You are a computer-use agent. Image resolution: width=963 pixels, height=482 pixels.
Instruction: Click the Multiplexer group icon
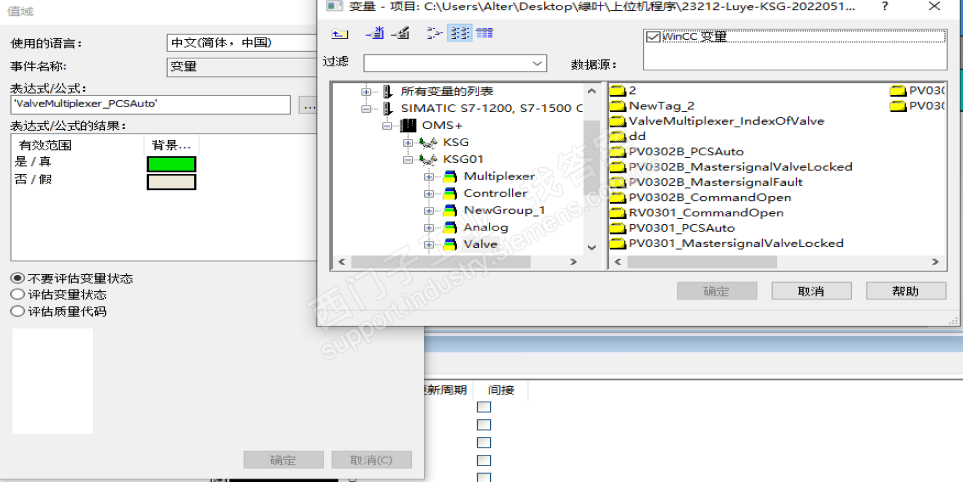(x=450, y=177)
